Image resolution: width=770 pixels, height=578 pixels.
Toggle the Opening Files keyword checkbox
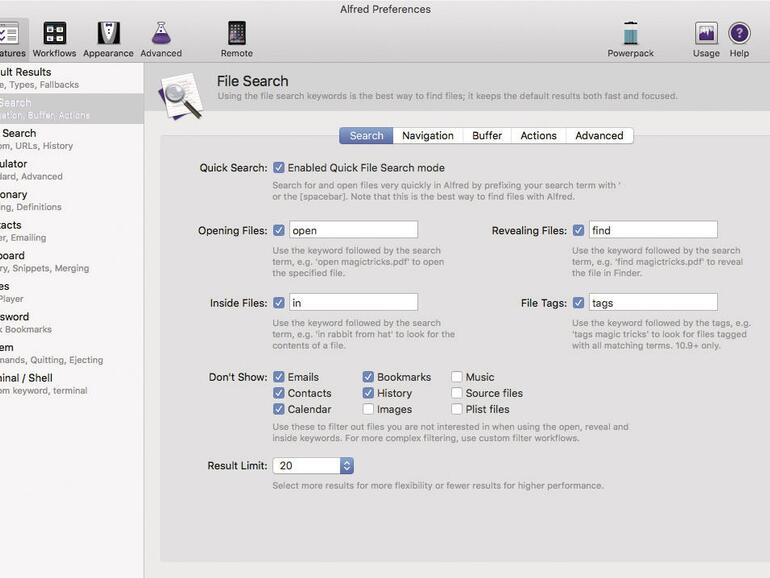278,230
